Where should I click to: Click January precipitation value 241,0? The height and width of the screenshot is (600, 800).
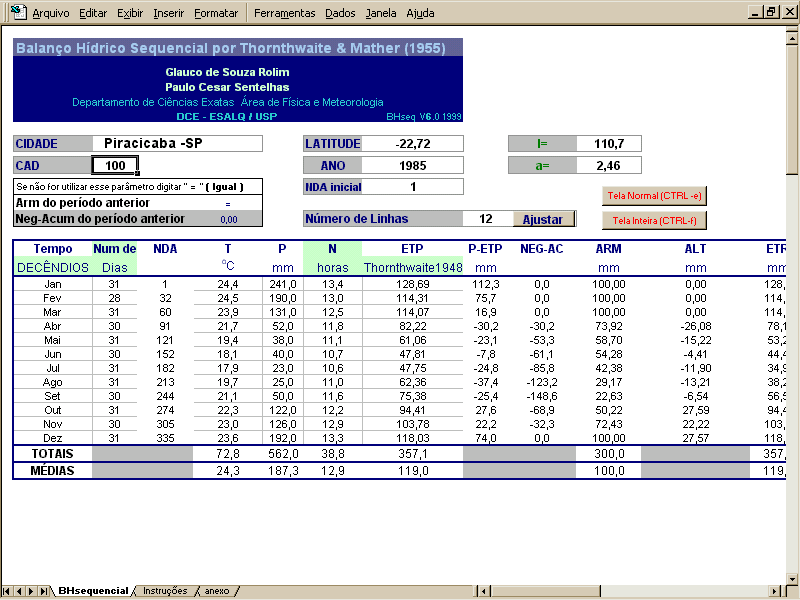coord(283,284)
